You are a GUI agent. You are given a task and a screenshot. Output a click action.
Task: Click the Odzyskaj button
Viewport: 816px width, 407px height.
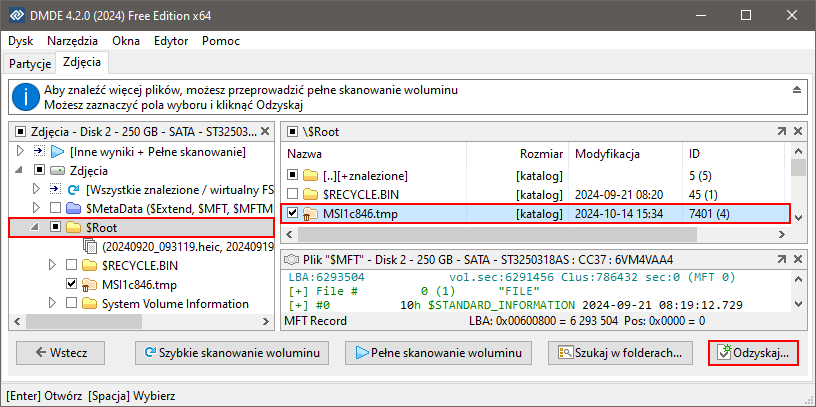click(x=753, y=352)
